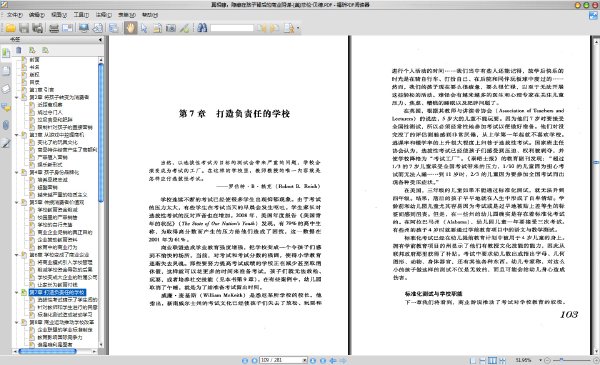Click the binoculars search icon
The image size is (600, 365).
tap(202, 28)
